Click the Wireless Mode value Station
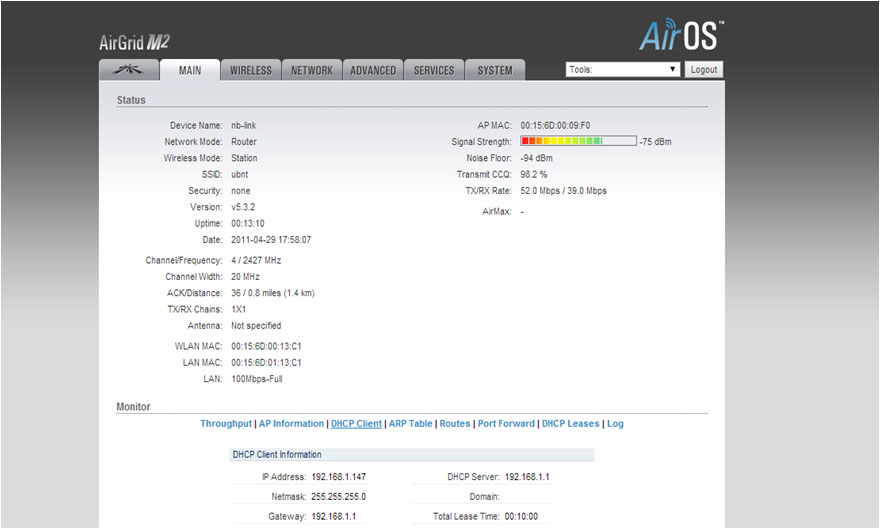The width and height of the screenshot is (880, 529). click(x=244, y=158)
